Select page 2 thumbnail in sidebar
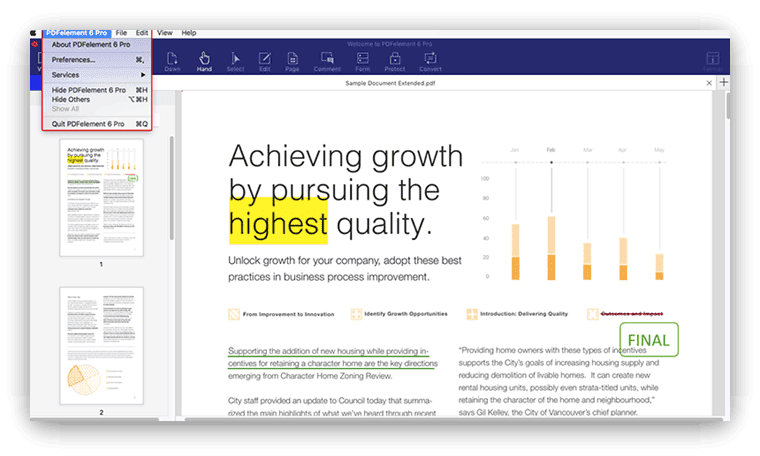Viewport: 760px width, 456px height. click(x=101, y=343)
